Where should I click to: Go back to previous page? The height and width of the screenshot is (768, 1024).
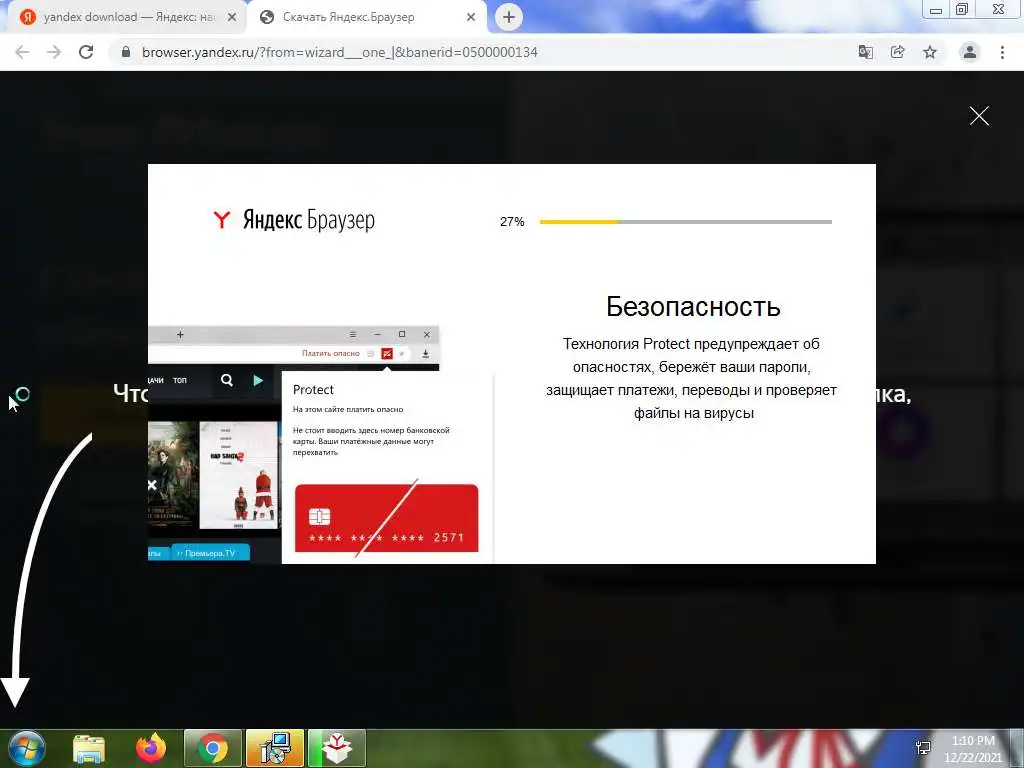pyautogui.click(x=22, y=52)
